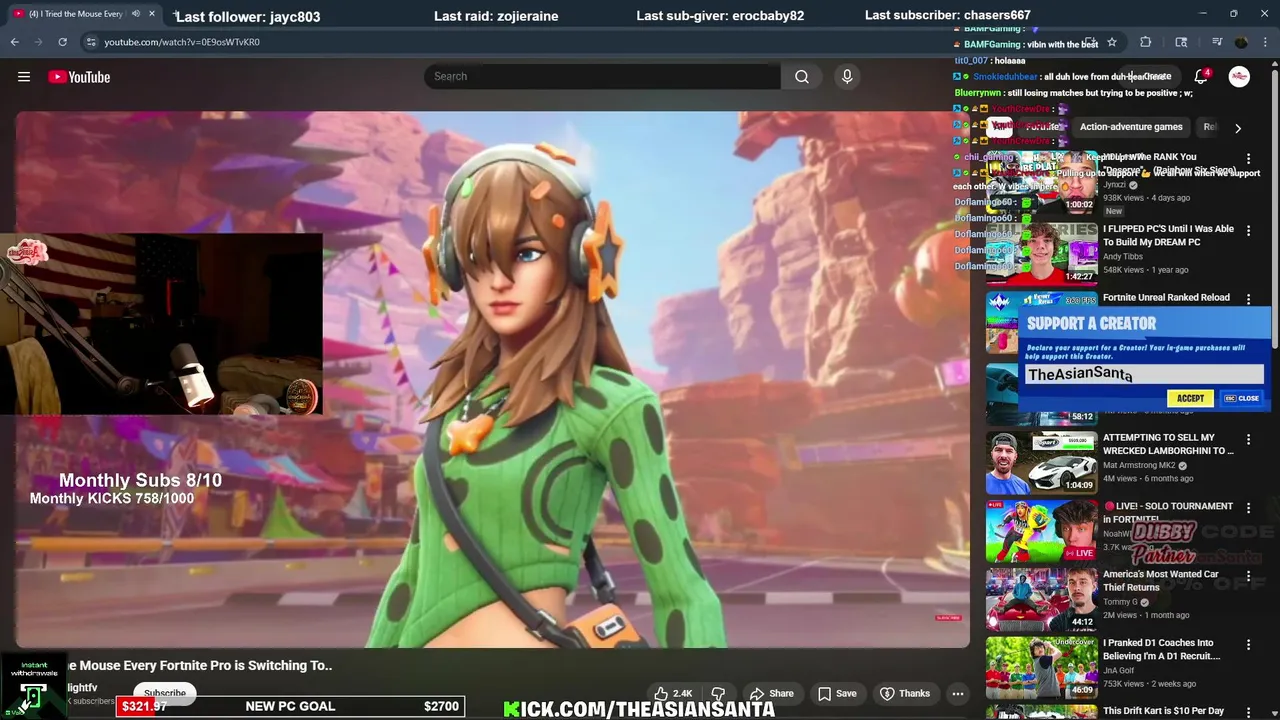The width and height of the screenshot is (1280, 720).
Task: Close the YouTube browser tab
Action: pos(152,14)
